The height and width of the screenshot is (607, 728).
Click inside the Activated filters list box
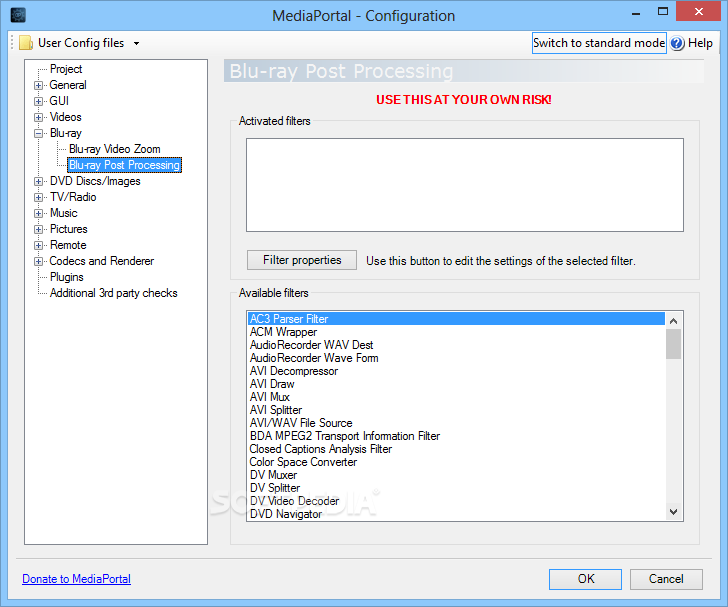pyautogui.click(x=465, y=185)
